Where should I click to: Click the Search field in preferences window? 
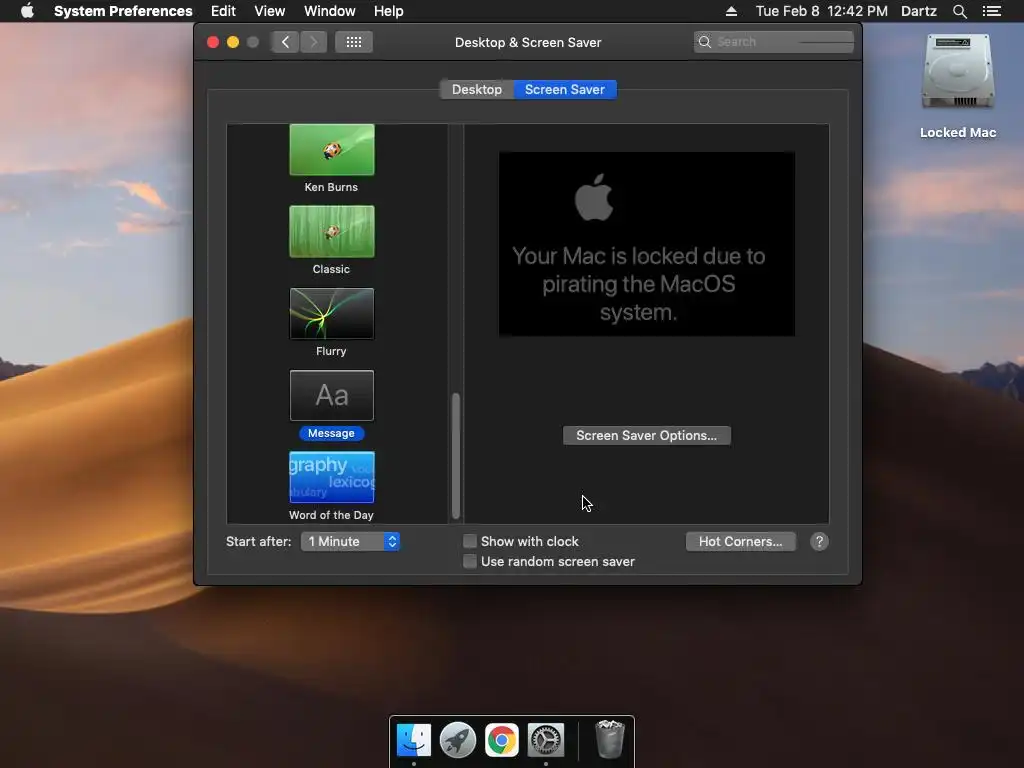tap(774, 42)
